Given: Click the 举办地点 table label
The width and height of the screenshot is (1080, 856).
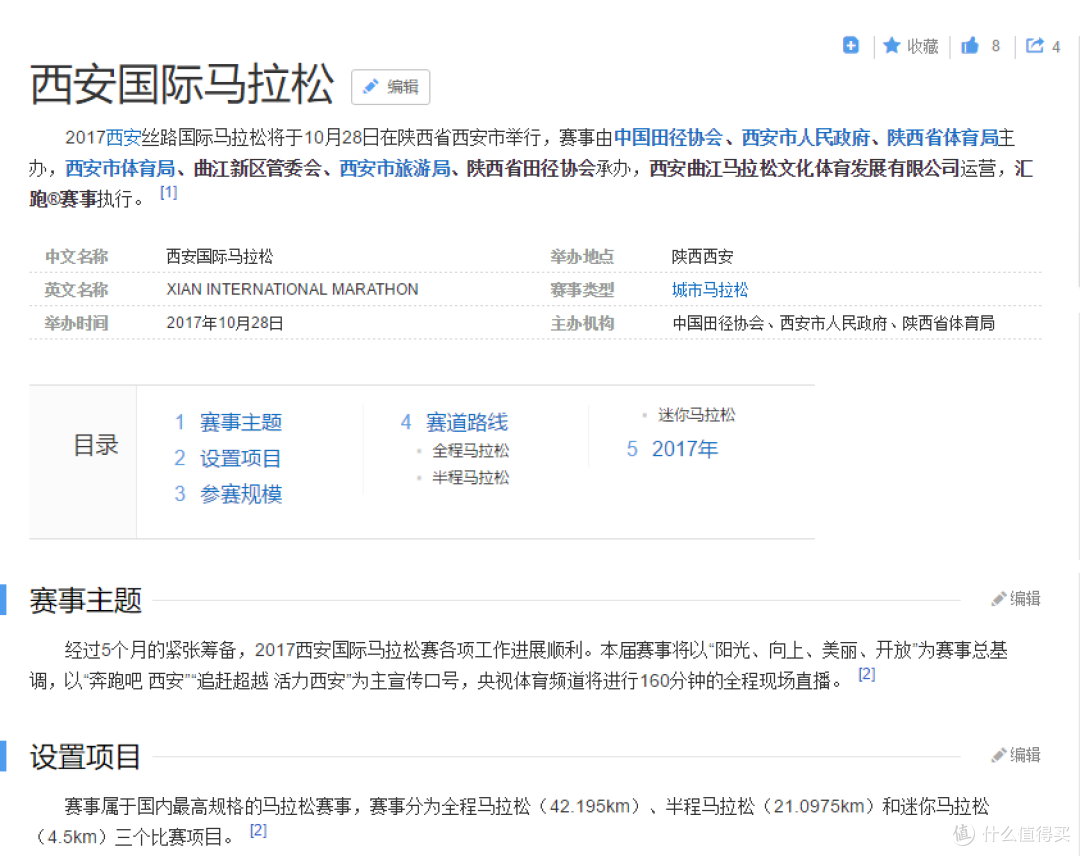Looking at the screenshot, I should tap(582, 257).
